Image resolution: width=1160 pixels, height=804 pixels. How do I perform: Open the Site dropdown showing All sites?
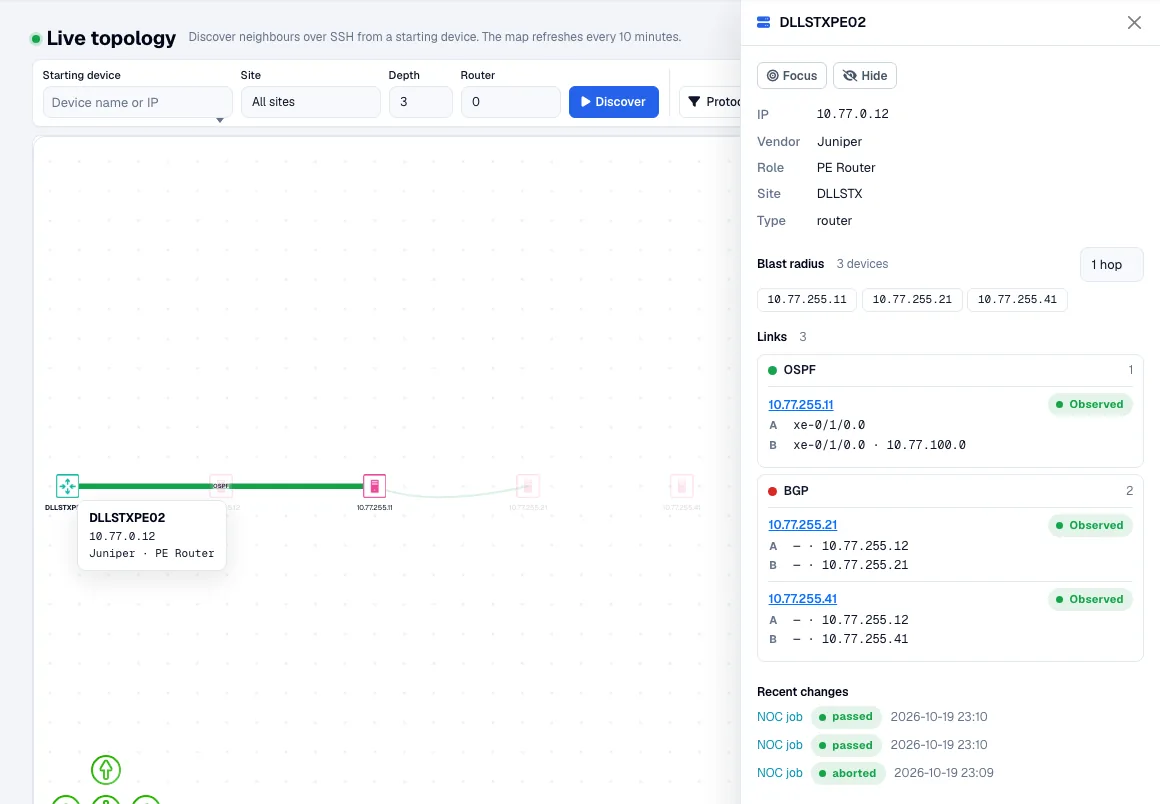311,102
